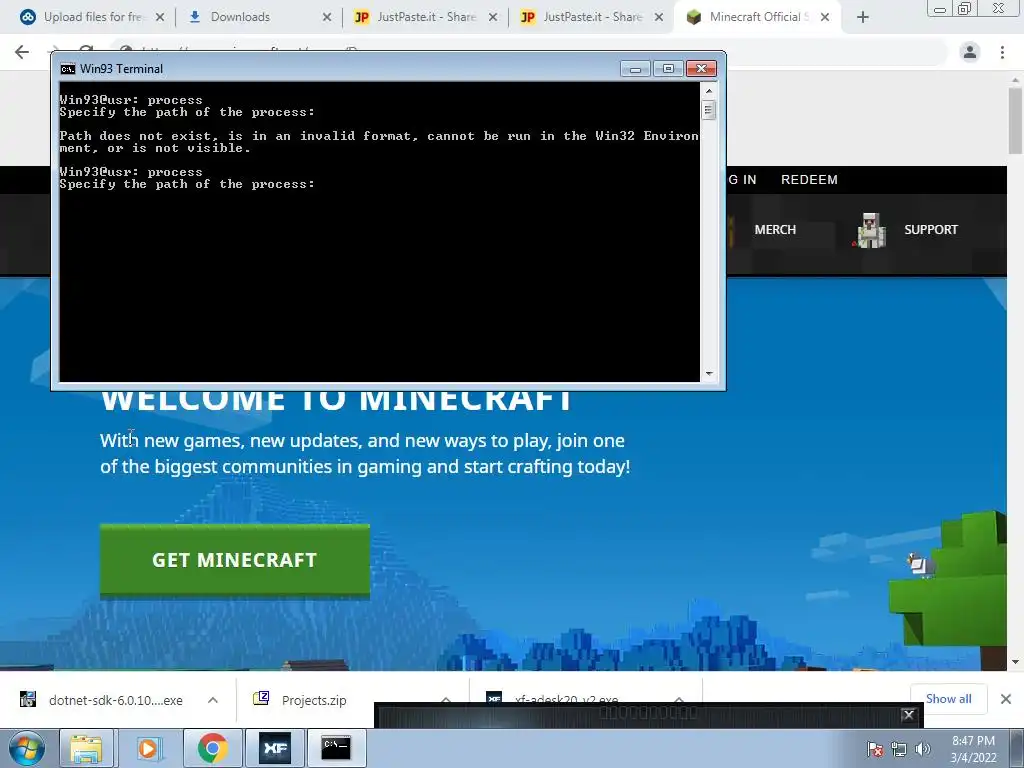Click the Win93 Terminal title icon
Image resolution: width=1024 pixels, height=768 pixels.
(x=67, y=69)
